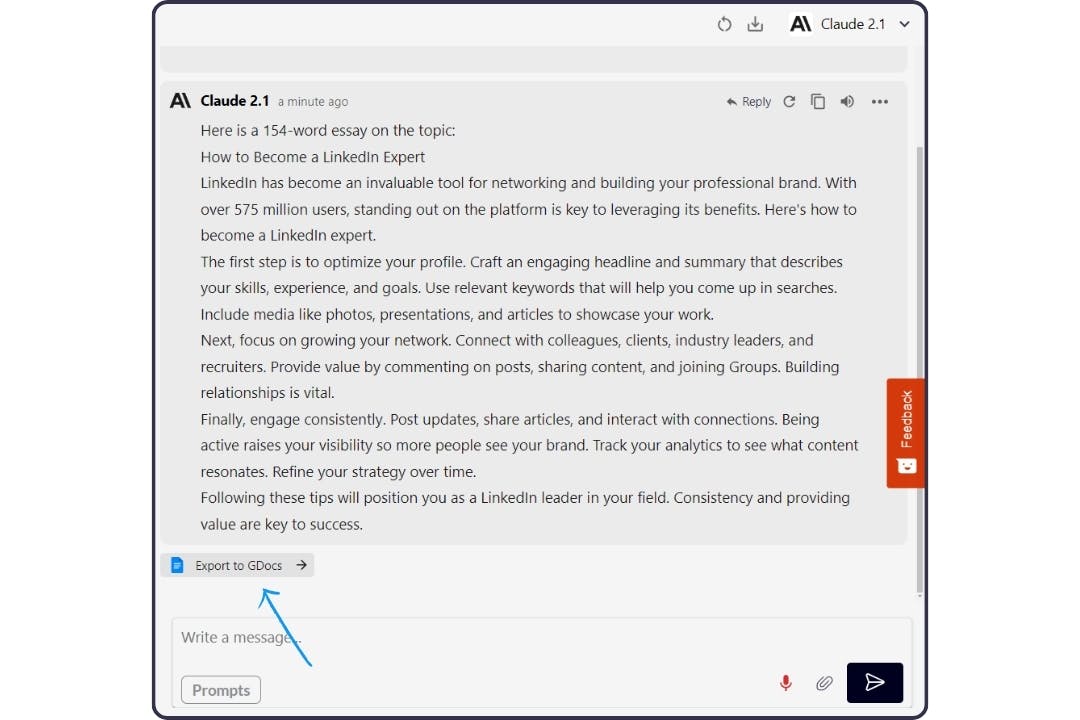Image resolution: width=1080 pixels, height=720 pixels.
Task: Play message aloud with the speaker icon
Action: click(847, 102)
